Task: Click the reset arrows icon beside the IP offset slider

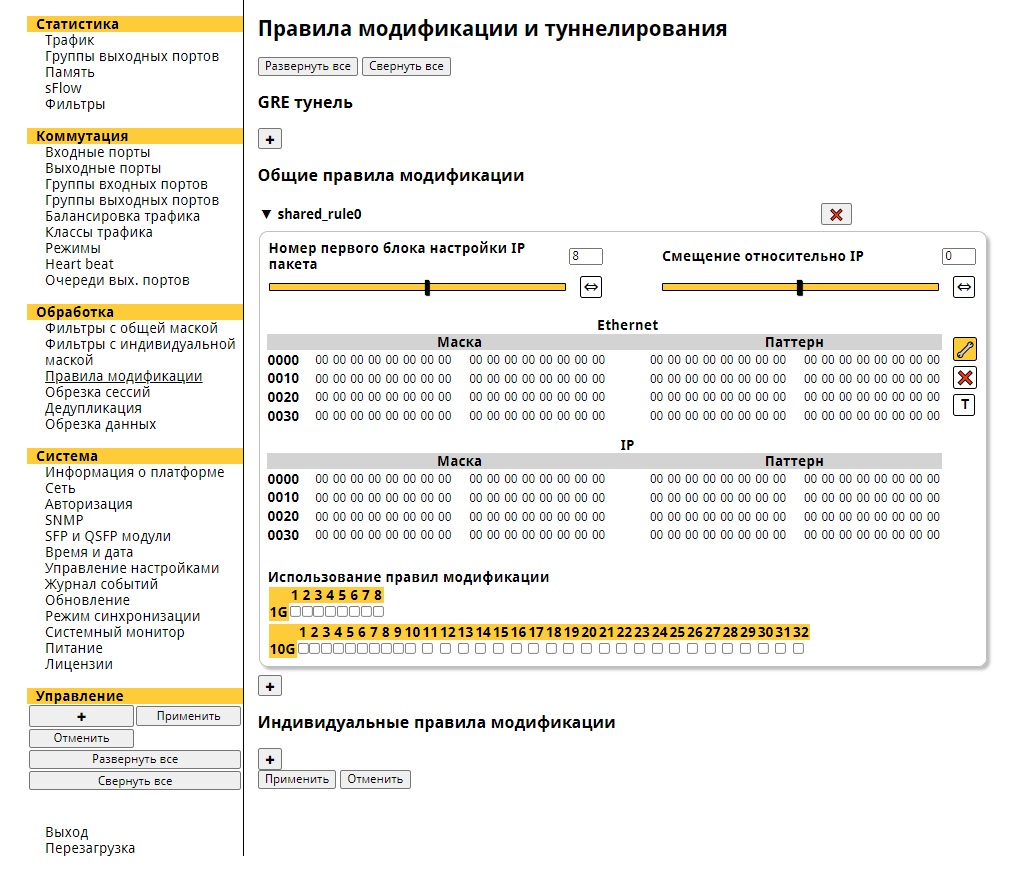Action: click(964, 287)
